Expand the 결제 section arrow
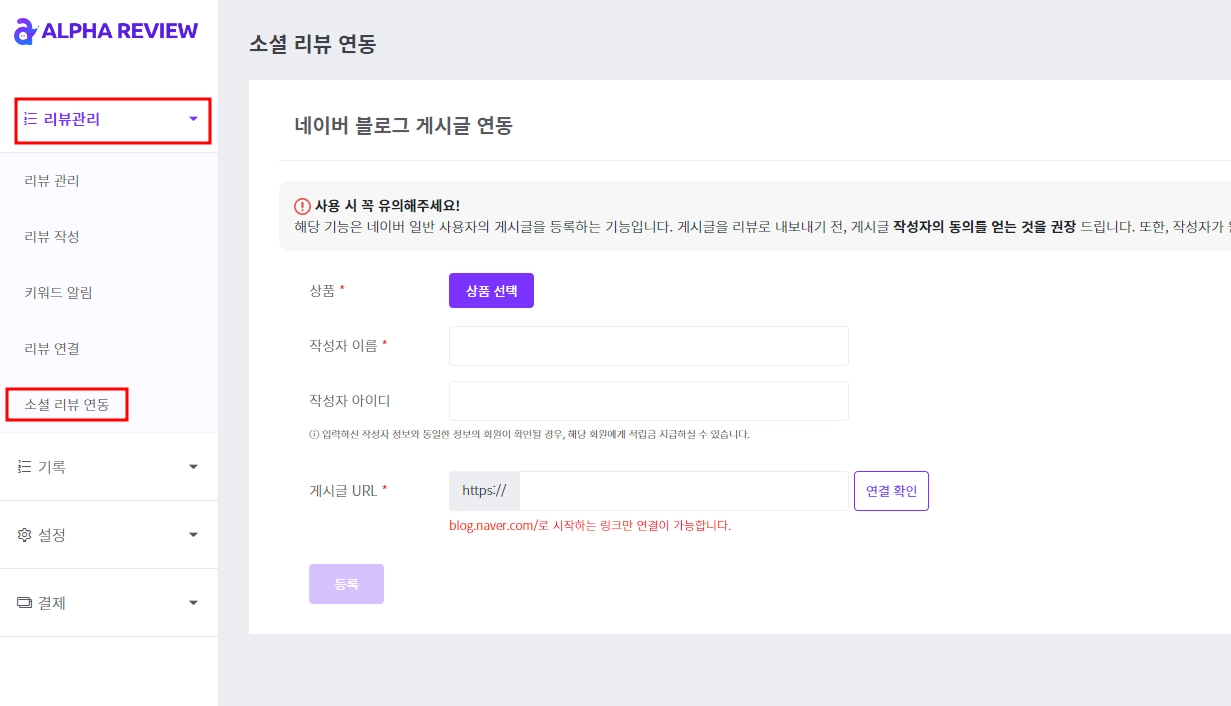 (193, 603)
